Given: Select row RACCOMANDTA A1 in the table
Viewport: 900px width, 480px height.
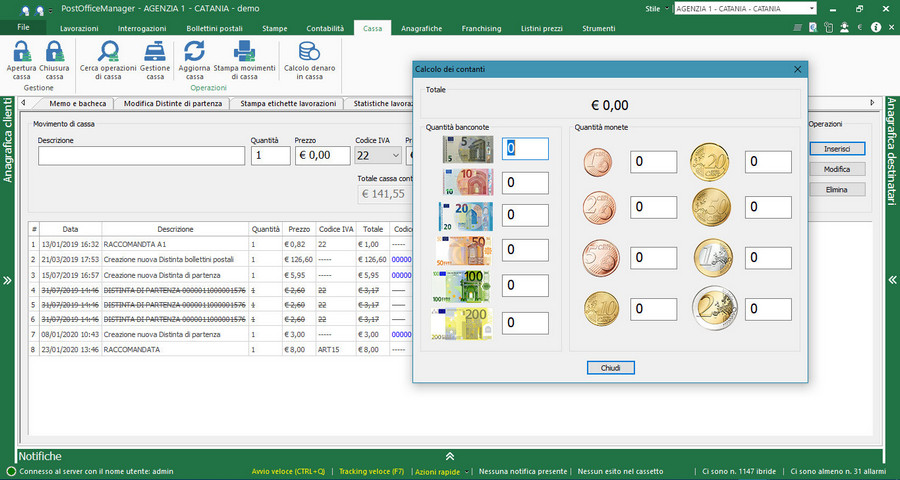Looking at the screenshot, I should tap(221, 244).
